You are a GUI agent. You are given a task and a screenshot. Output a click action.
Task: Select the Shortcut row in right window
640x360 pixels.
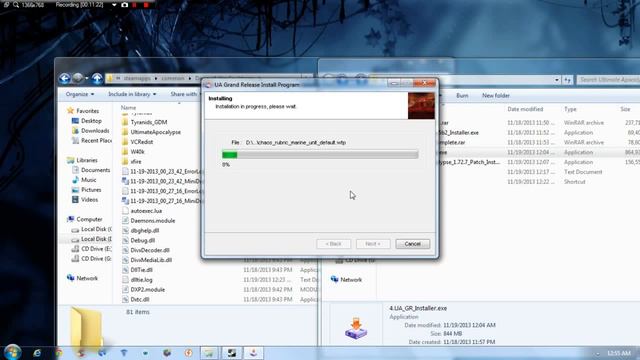pos(539,182)
